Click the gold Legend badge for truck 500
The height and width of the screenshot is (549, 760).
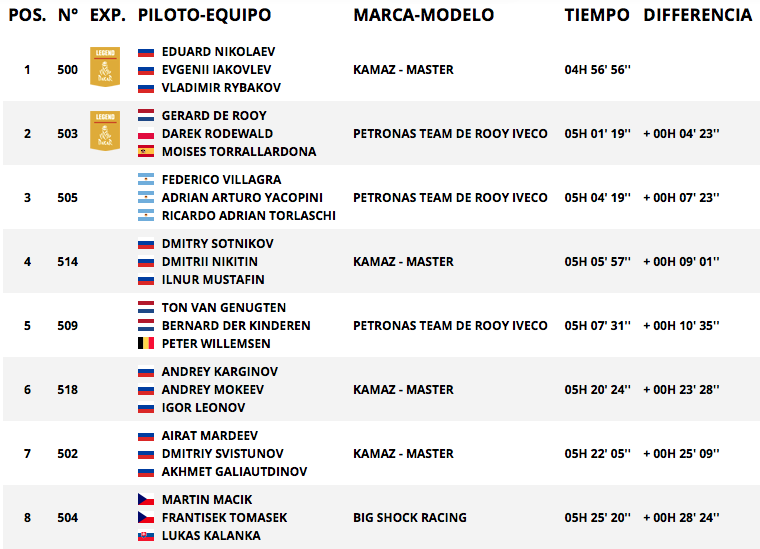[x=105, y=67]
